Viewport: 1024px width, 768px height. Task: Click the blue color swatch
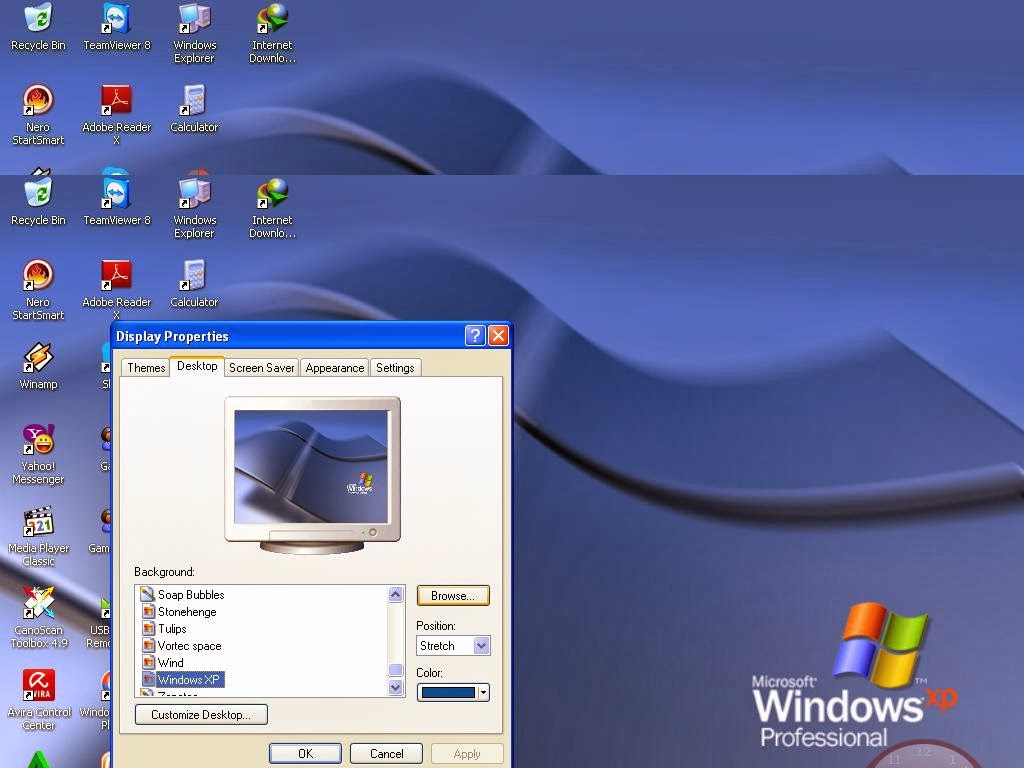pos(448,692)
